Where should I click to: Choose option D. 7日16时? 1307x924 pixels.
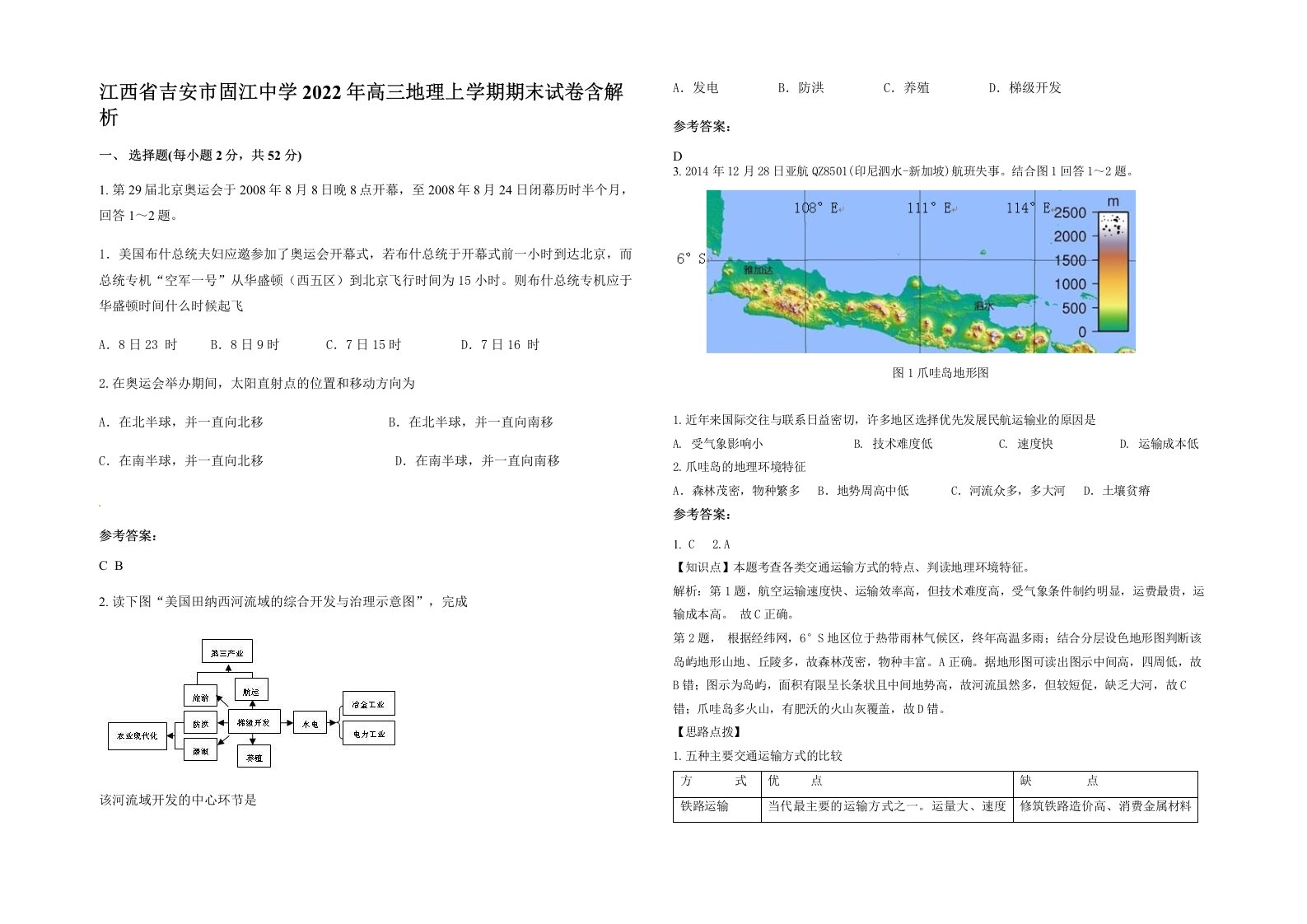pos(500,345)
